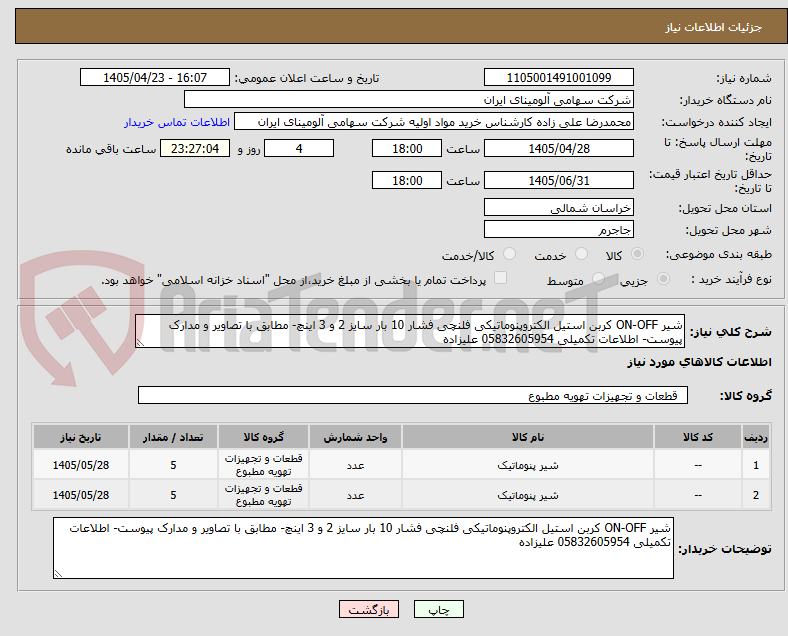
Task: Click the نام کالا column header
Action: 528,437
